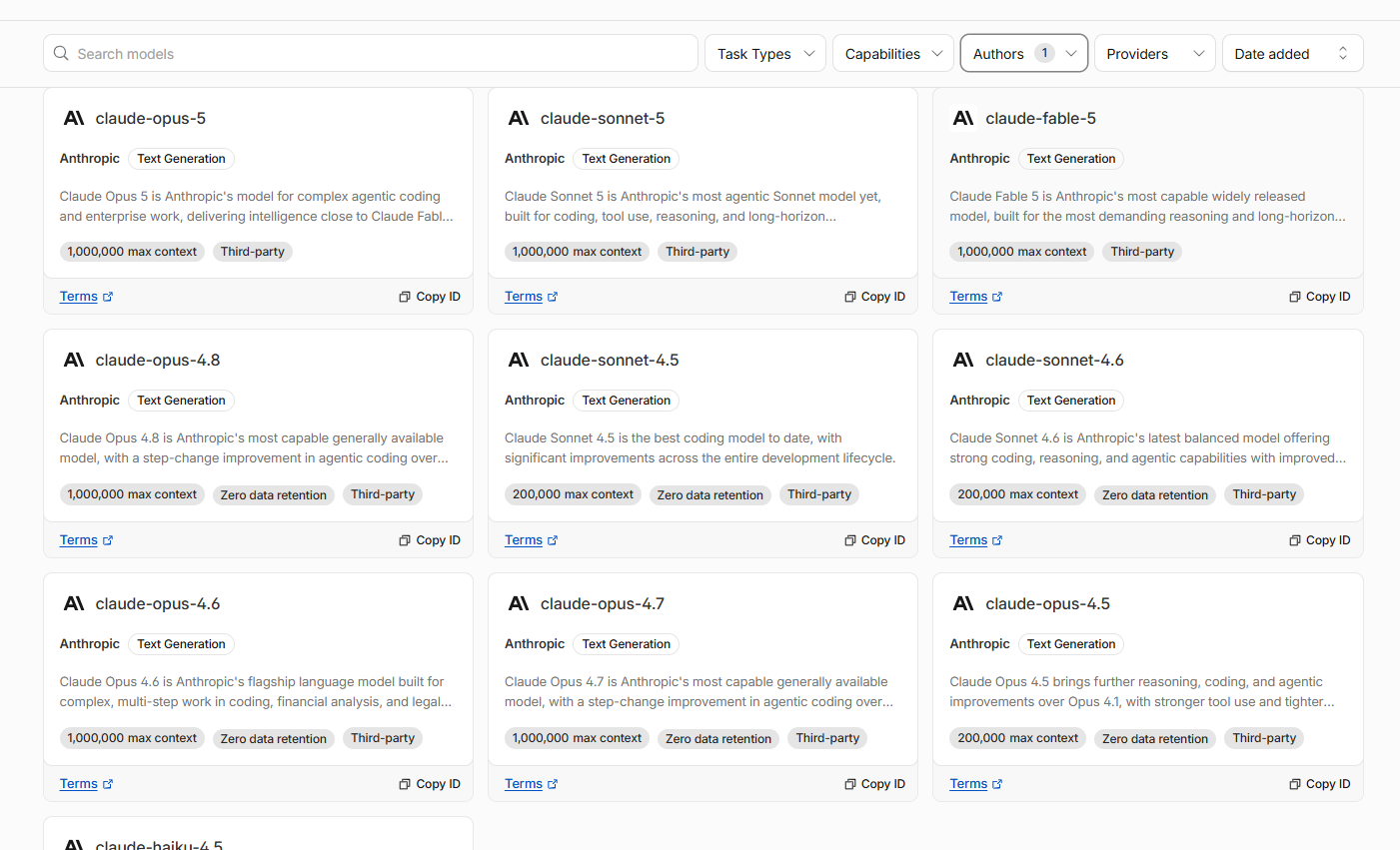Click the search magnifier icon
This screenshot has height=850, width=1400.
[x=61, y=53]
